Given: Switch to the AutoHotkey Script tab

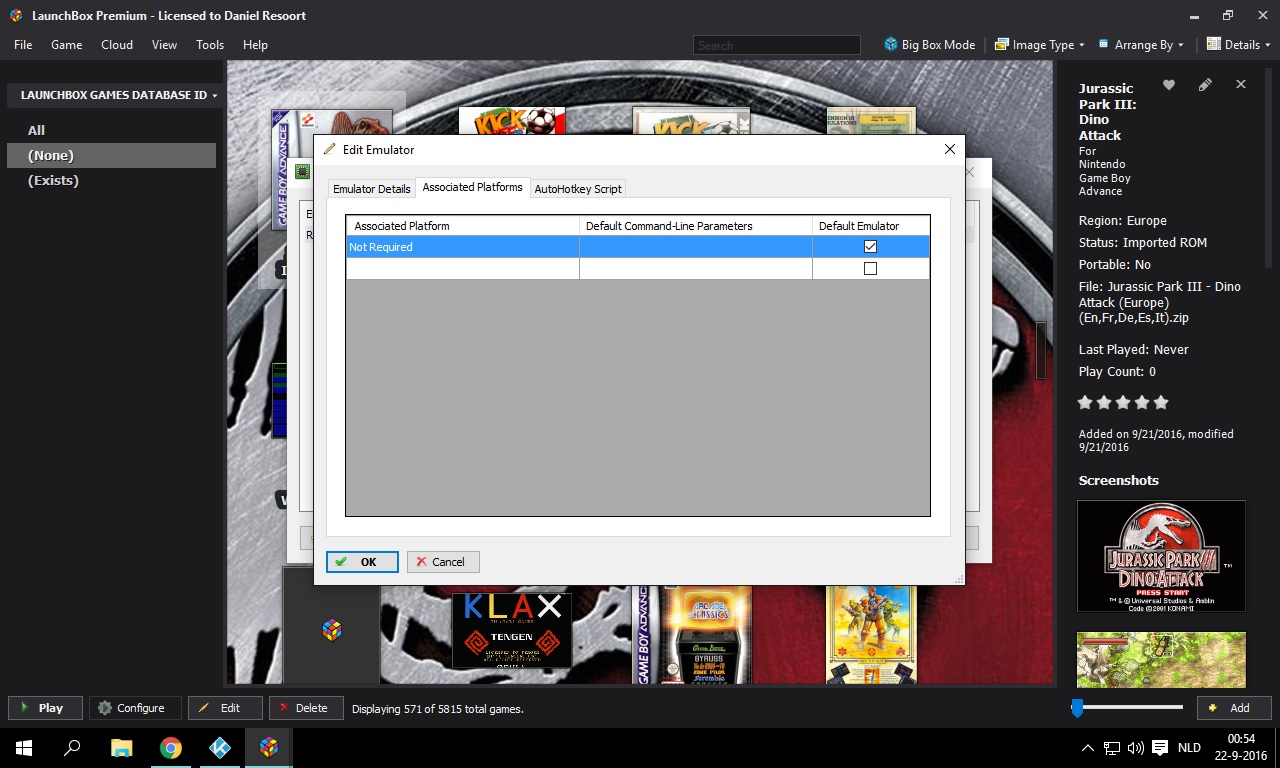Looking at the screenshot, I should point(578,188).
